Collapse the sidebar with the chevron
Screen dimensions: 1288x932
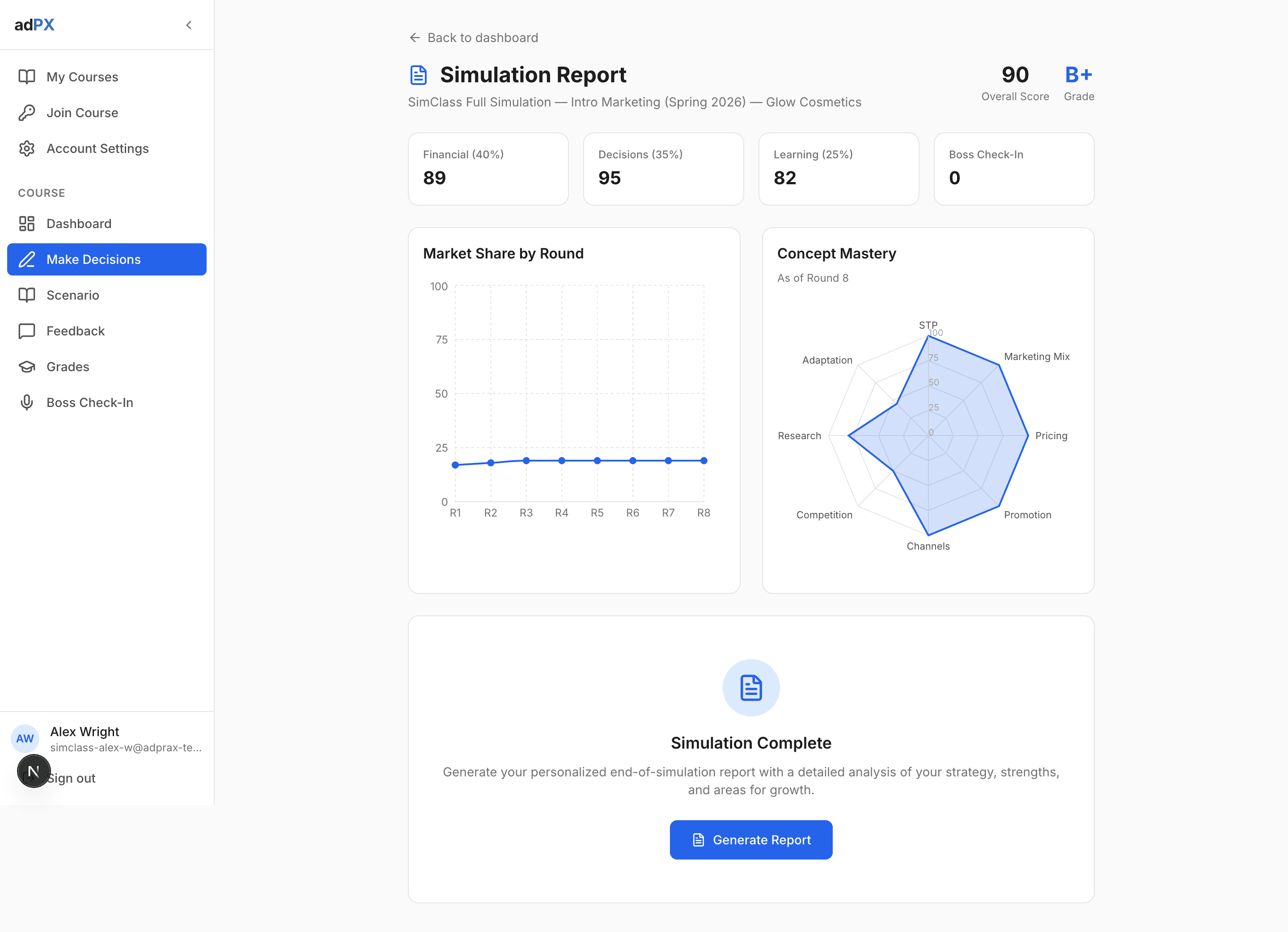[189, 25]
